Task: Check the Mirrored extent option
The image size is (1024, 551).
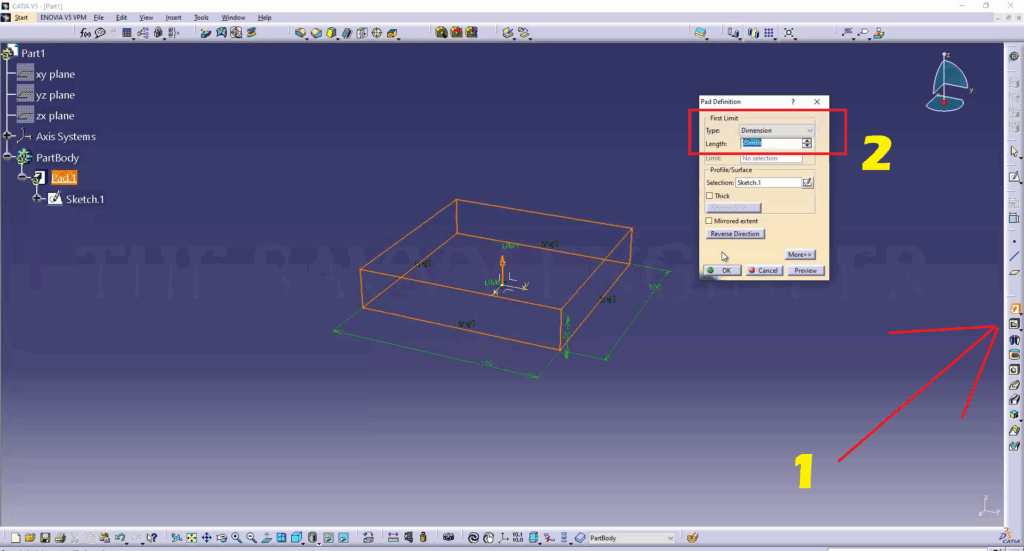Action: (710, 220)
